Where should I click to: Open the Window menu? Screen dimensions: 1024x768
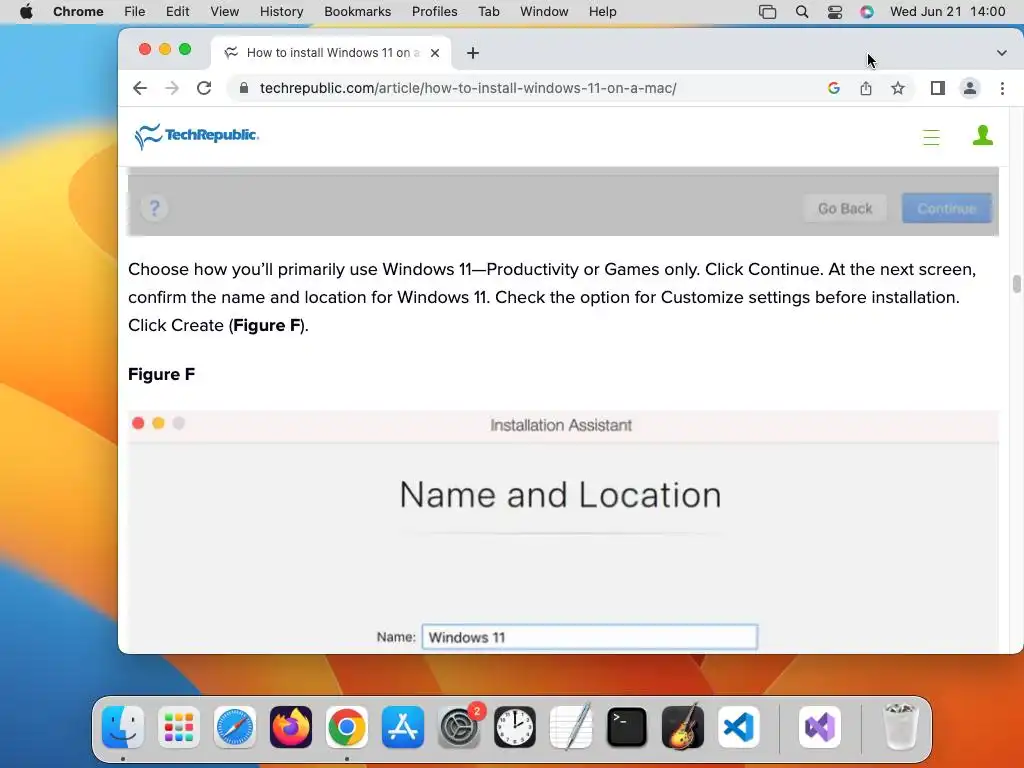(544, 12)
